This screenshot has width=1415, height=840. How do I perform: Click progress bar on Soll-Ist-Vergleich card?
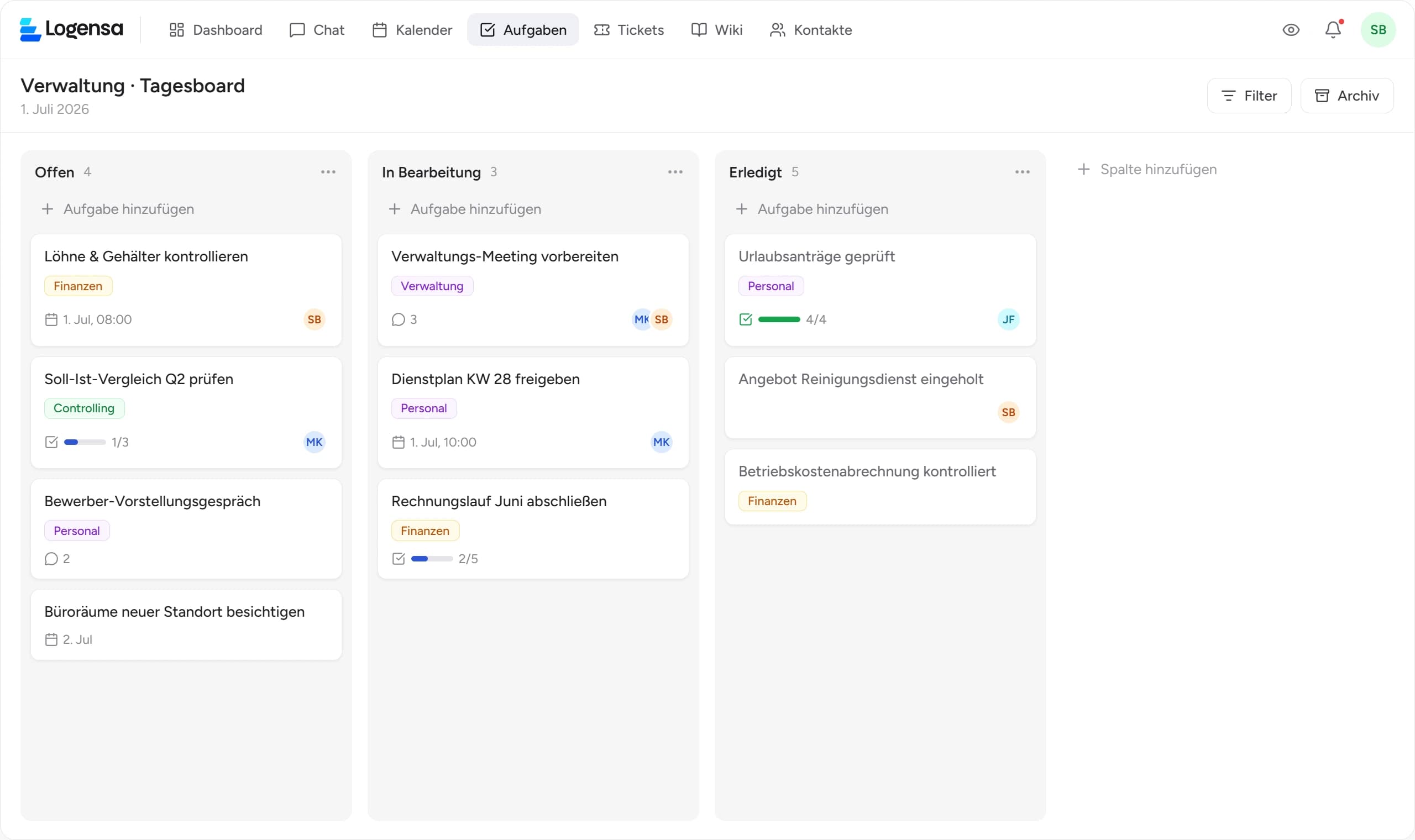click(85, 442)
